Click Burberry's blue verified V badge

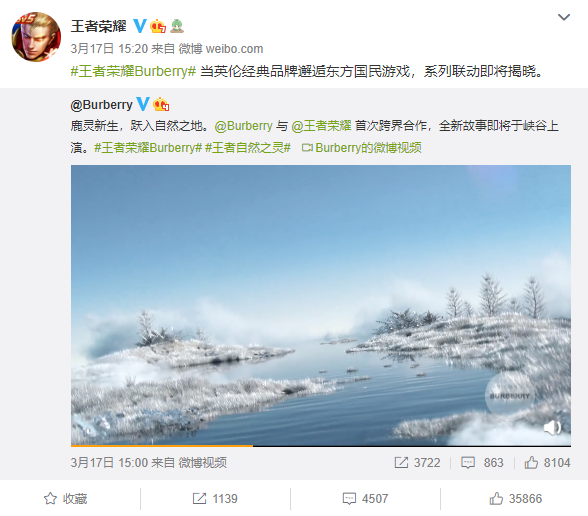tap(143, 104)
